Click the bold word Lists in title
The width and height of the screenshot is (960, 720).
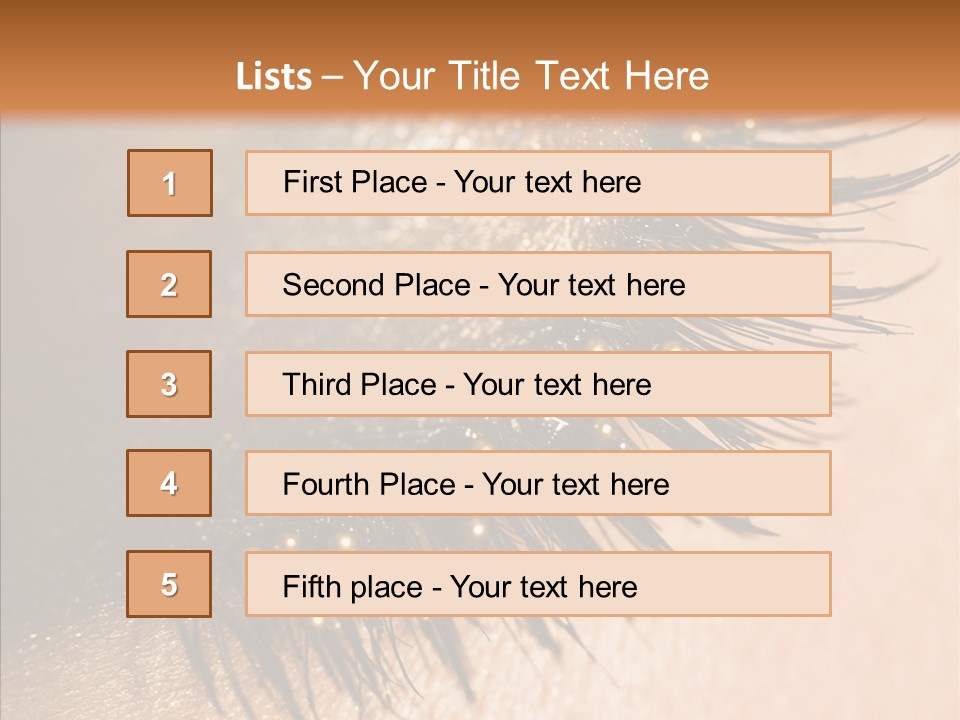274,77
